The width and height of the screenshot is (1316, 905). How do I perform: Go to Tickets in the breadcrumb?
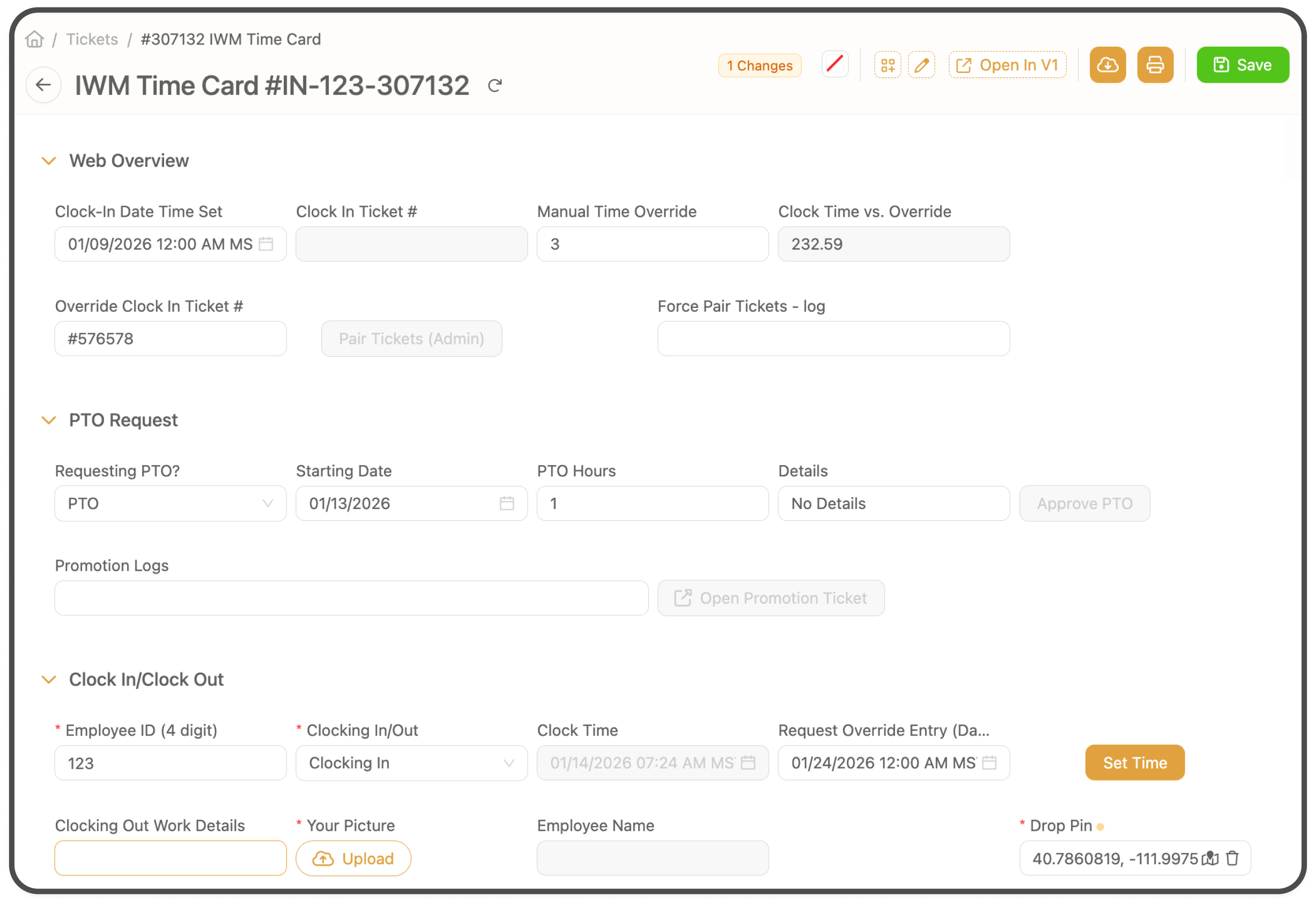(x=92, y=39)
